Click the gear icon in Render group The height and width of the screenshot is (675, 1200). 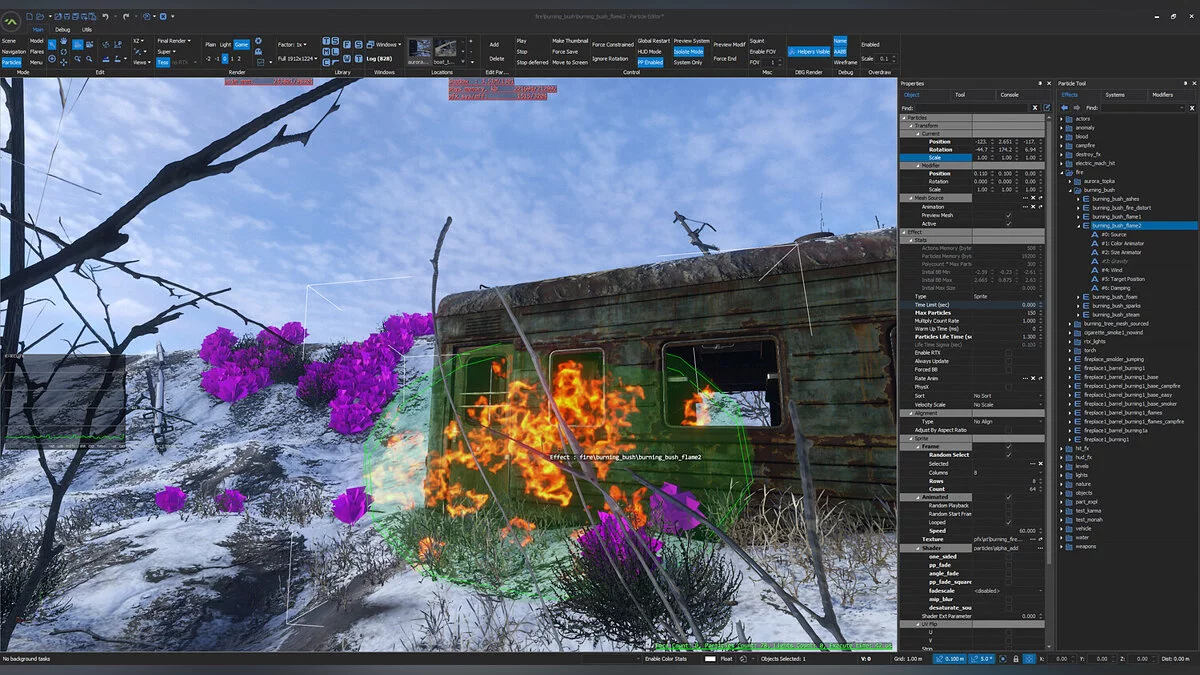pos(258,42)
